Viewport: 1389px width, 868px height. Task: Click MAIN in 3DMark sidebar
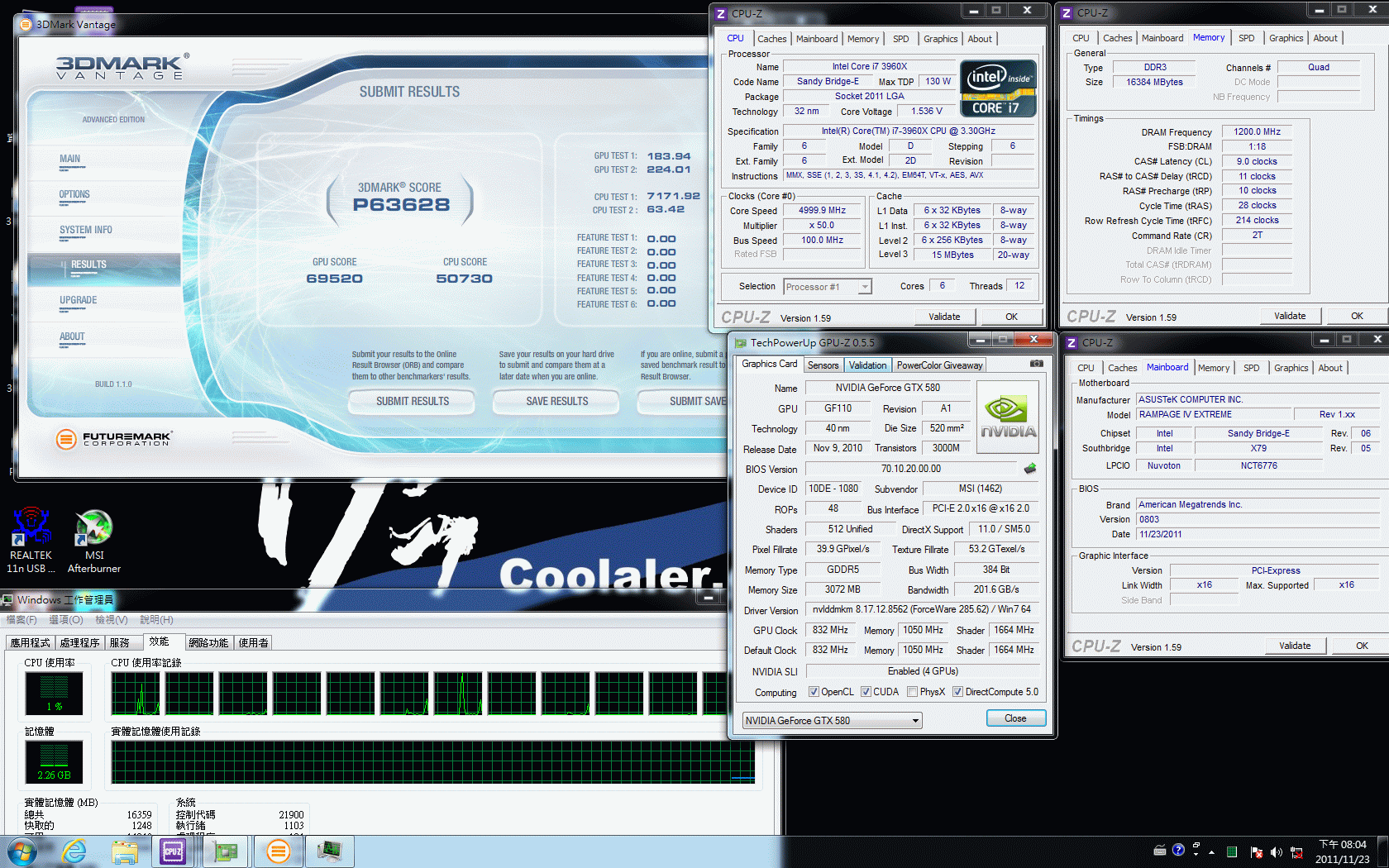69,160
